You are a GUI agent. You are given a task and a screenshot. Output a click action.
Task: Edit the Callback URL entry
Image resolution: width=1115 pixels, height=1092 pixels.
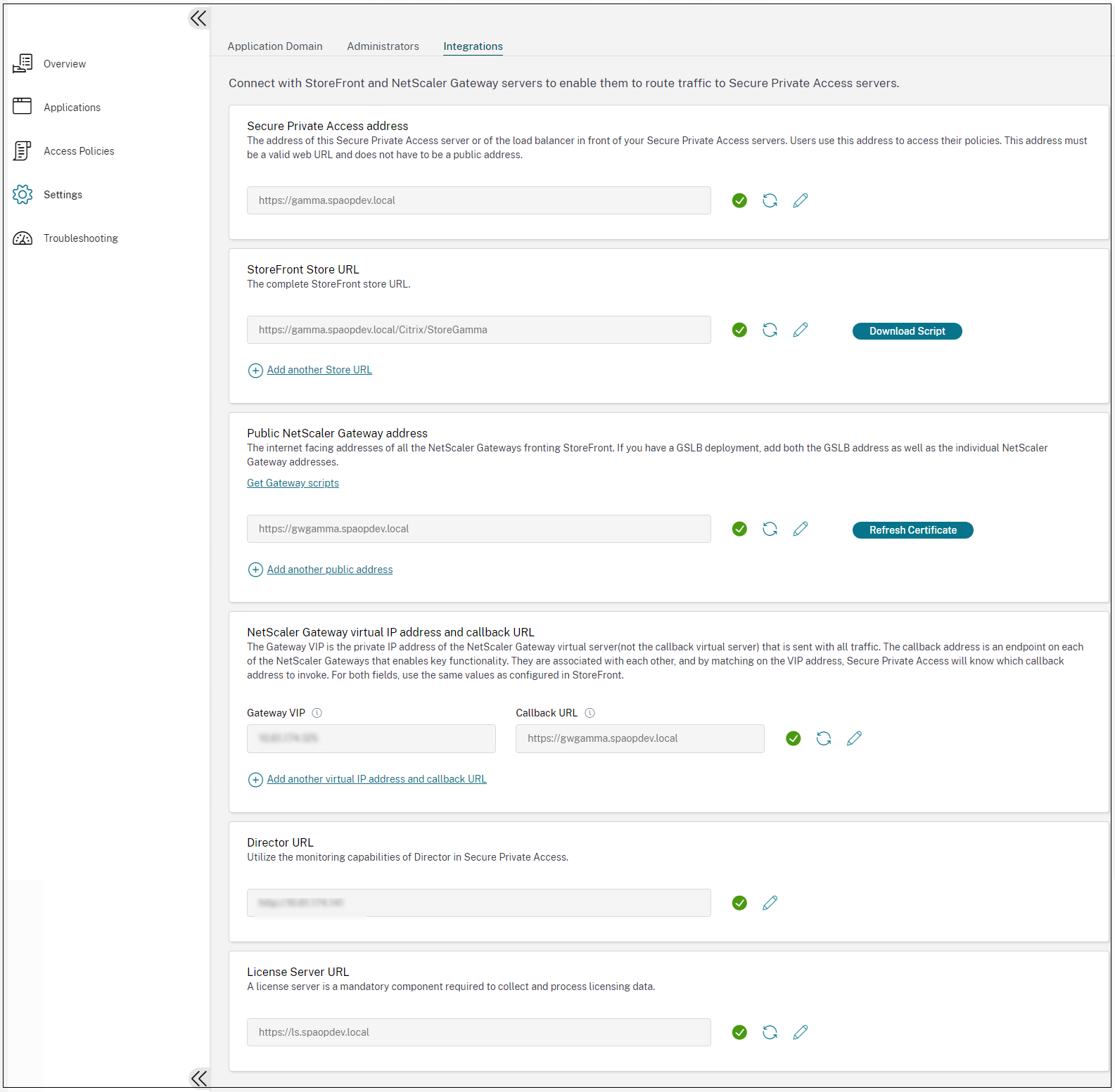coord(854,738)
